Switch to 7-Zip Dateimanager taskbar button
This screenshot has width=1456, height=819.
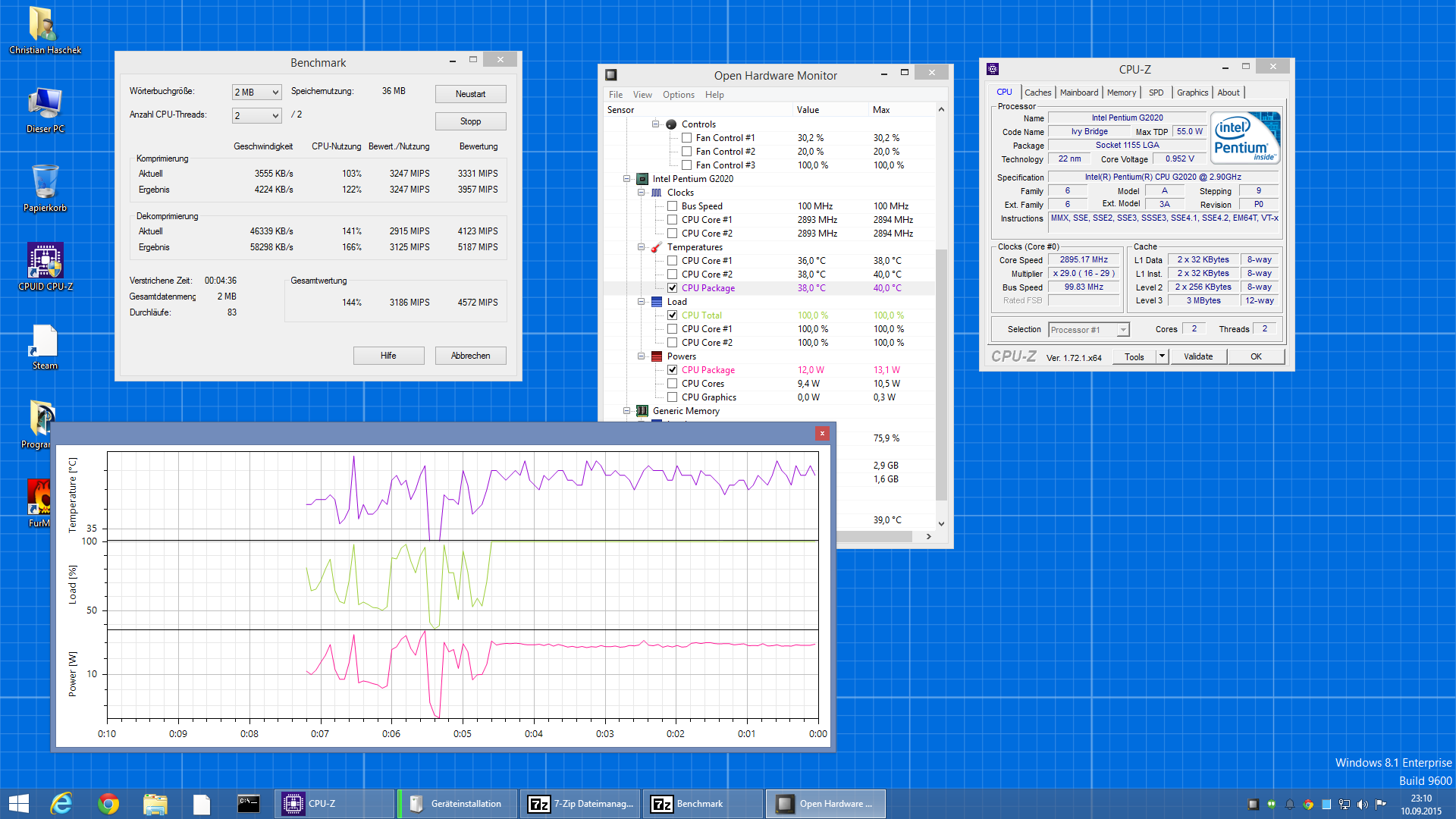(x=581, y=804)
